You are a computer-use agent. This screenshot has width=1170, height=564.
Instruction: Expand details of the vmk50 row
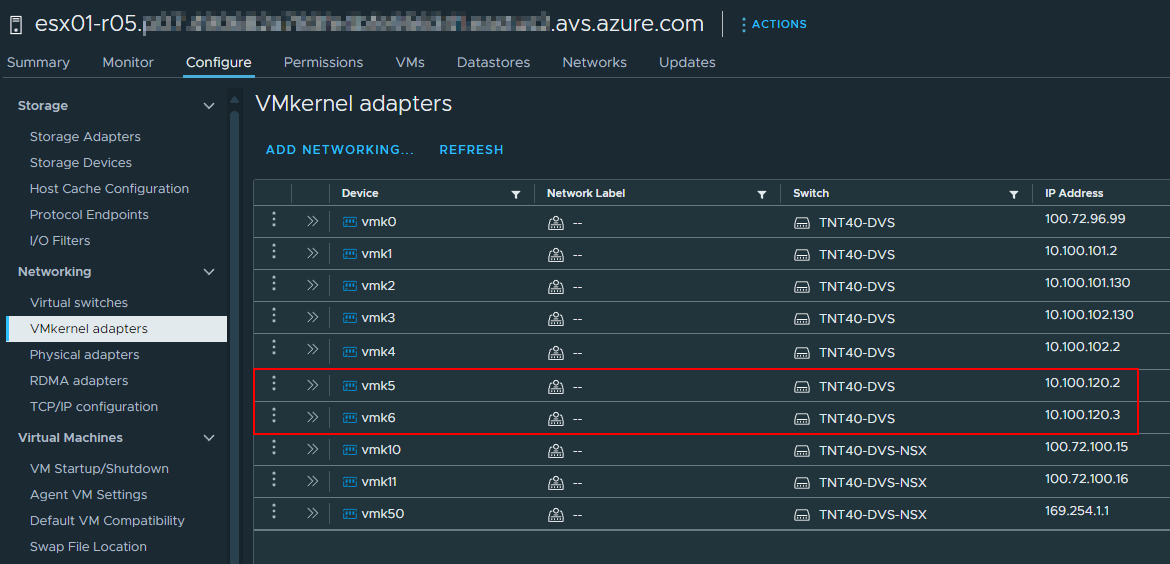pyautogui.click(x=313, y=514)
